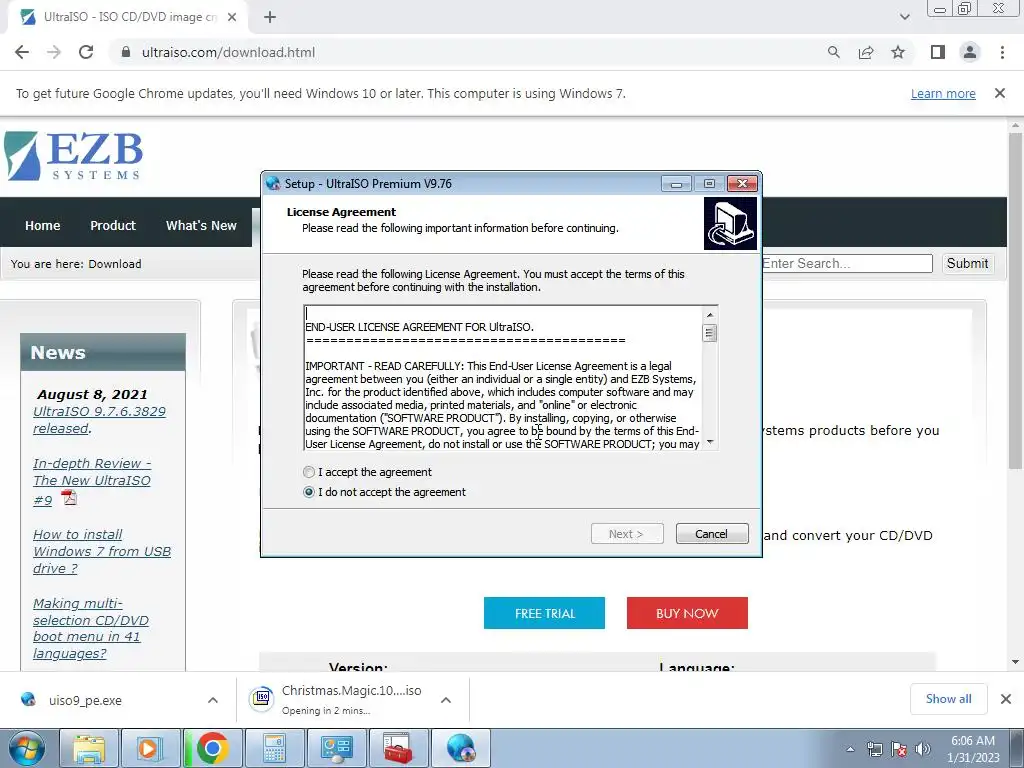Image resolution: width=1024 pixels, height=768 pixels.
Task: Click the network tray icon
Action: tap(874, 749)
